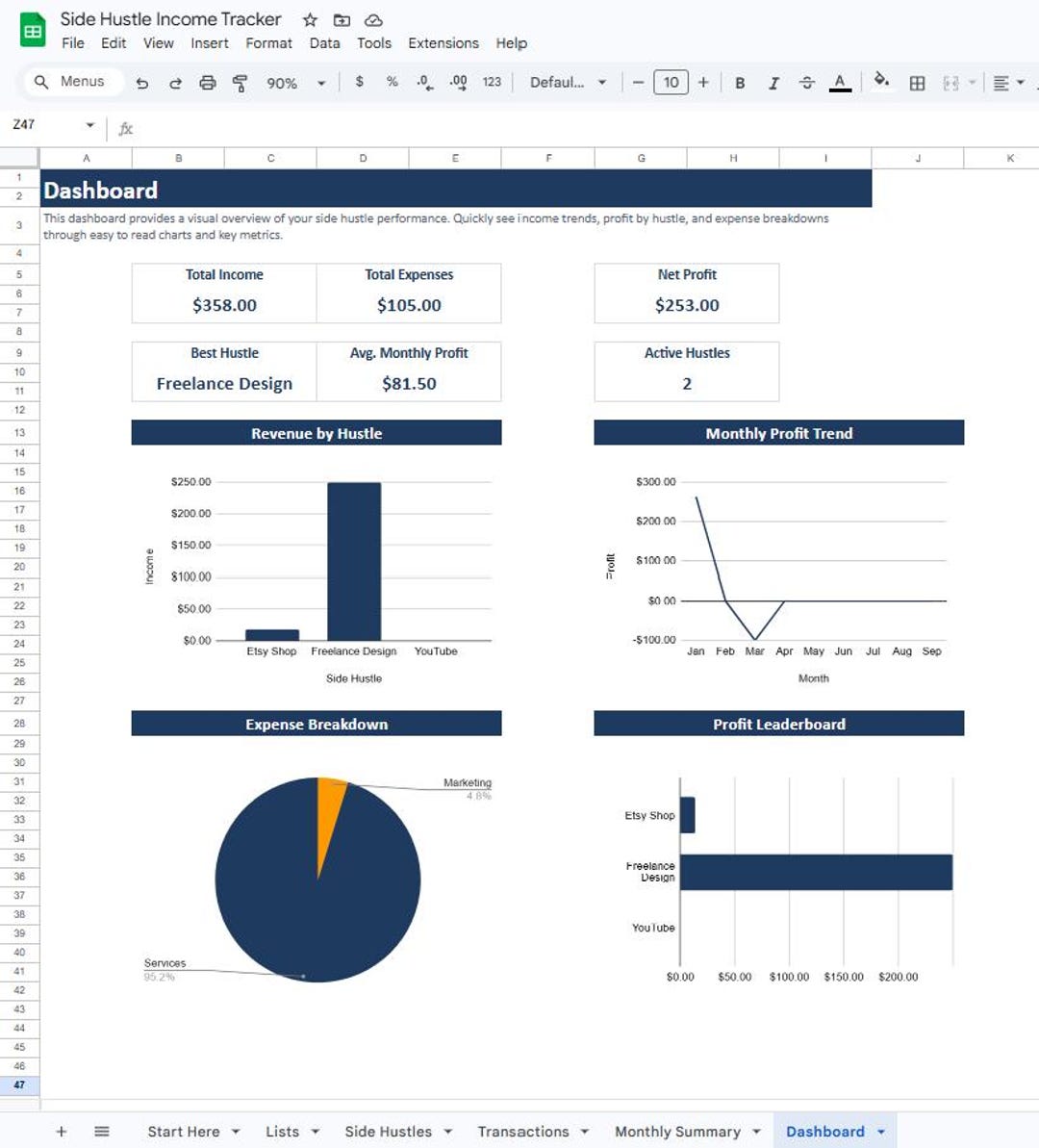Check the cloud save status icon
This screenshot has height=1148, width=1039.
(x=373, y=20)
